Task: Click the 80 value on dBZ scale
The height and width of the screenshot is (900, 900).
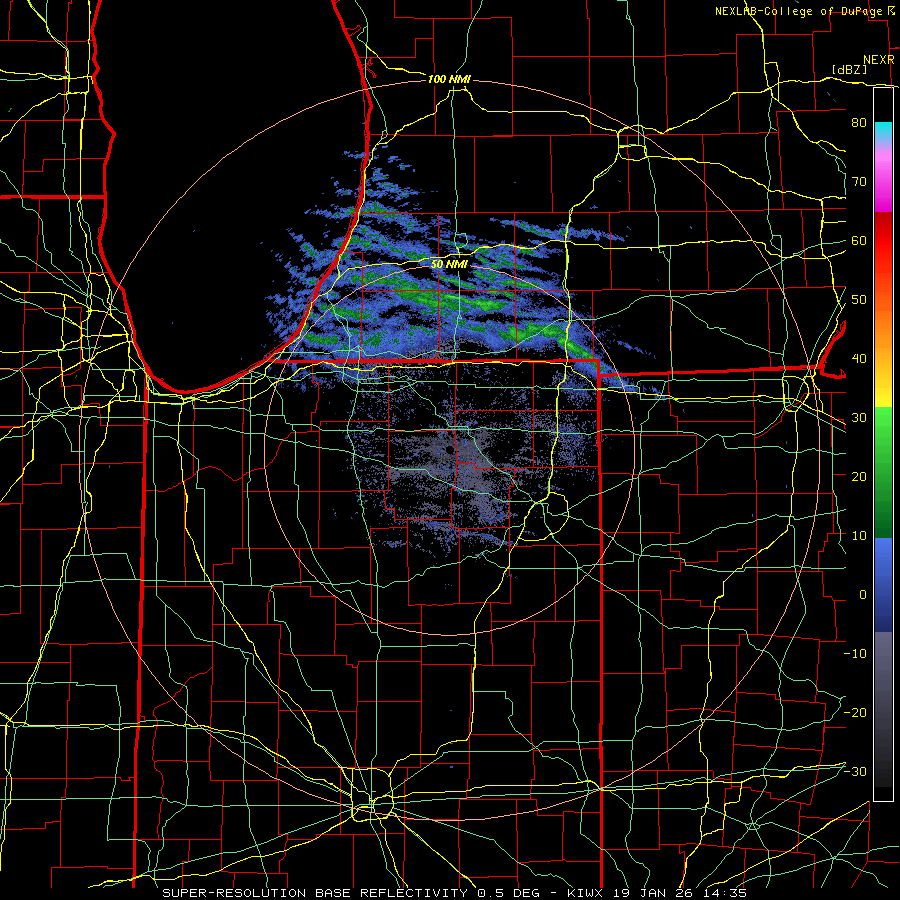Action: pyautogui.click(x=859, y=123)
